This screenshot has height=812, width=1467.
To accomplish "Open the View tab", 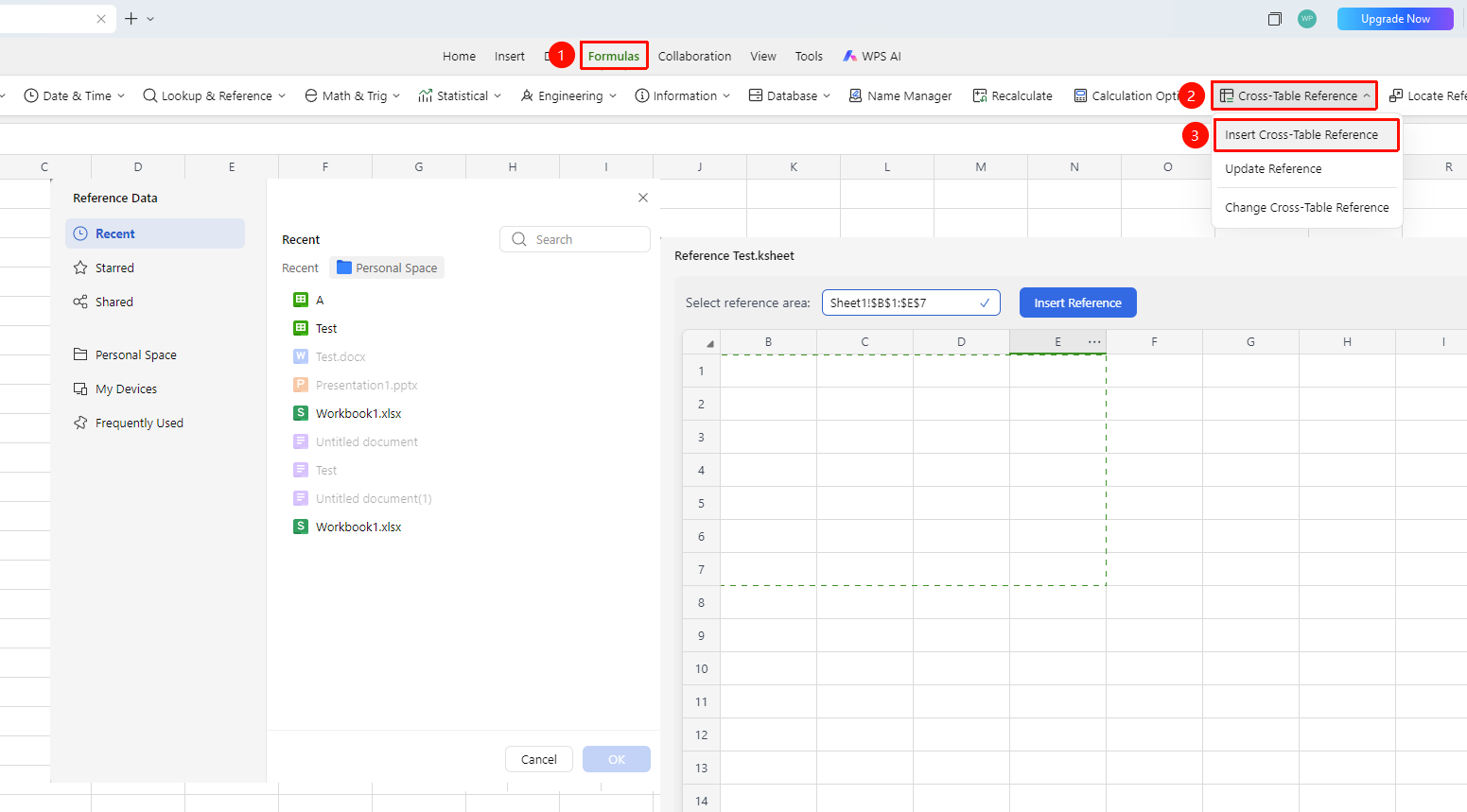I will coord(763,56).
